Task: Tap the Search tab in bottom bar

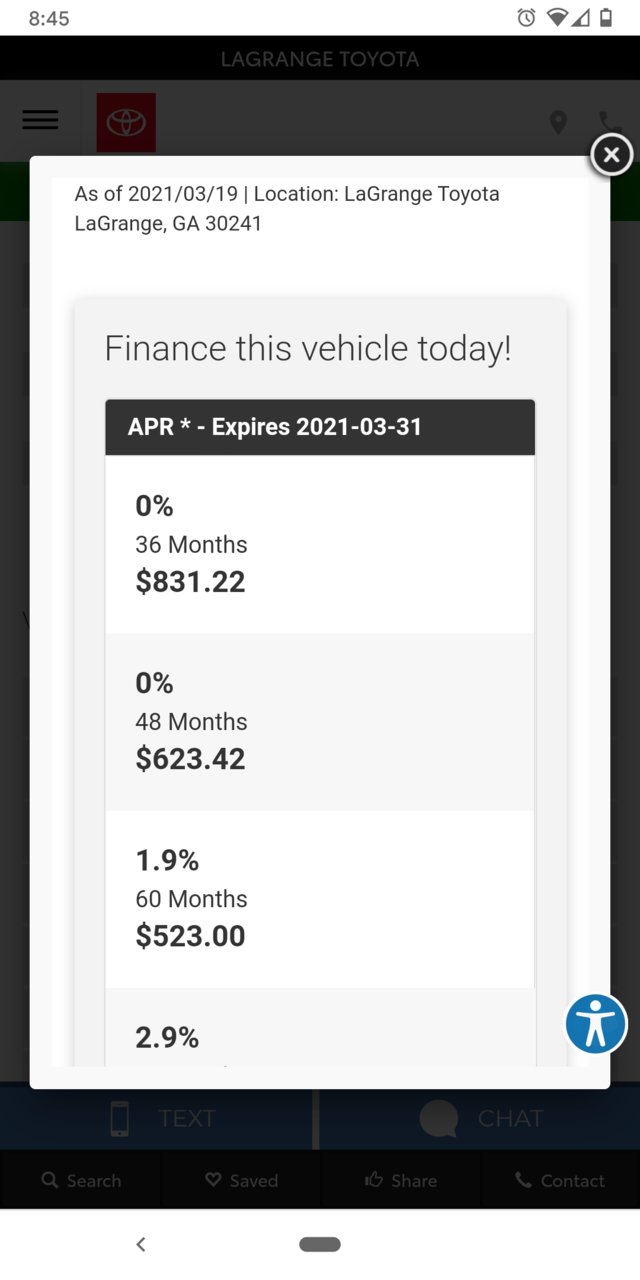Action: point(81,1181)
